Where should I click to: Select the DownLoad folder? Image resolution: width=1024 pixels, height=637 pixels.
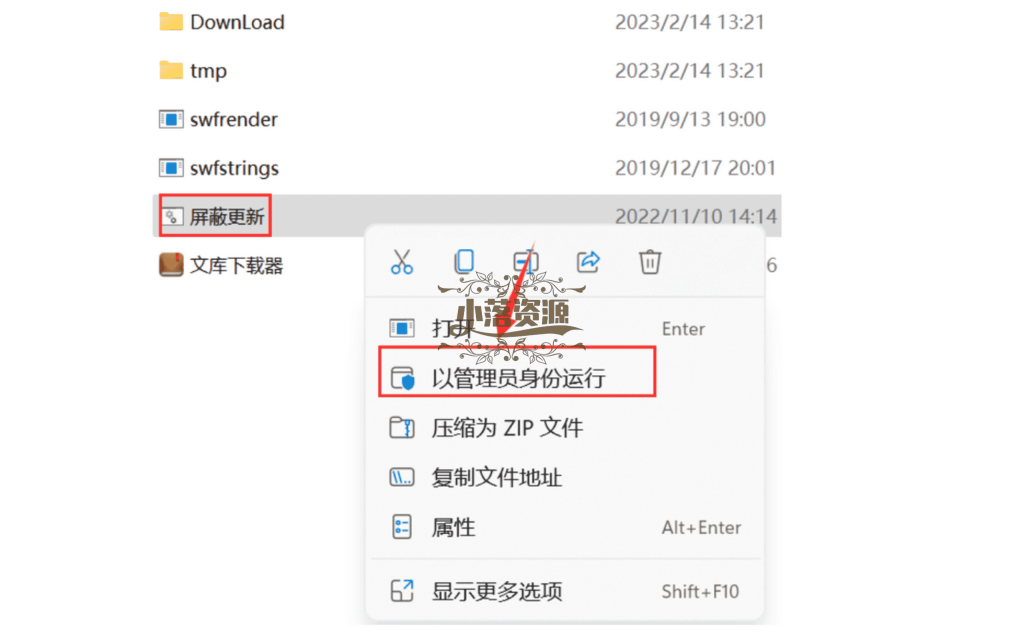467,22
